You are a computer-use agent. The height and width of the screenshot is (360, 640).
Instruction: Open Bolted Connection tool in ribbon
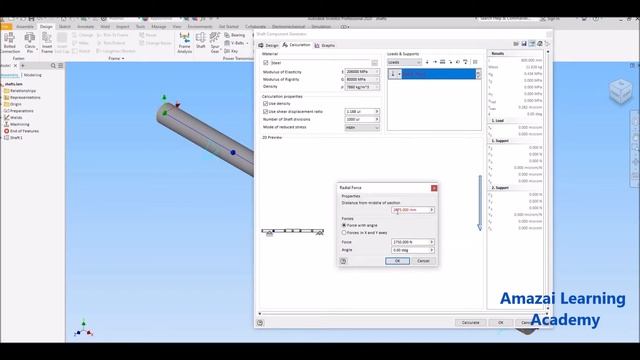10,43
